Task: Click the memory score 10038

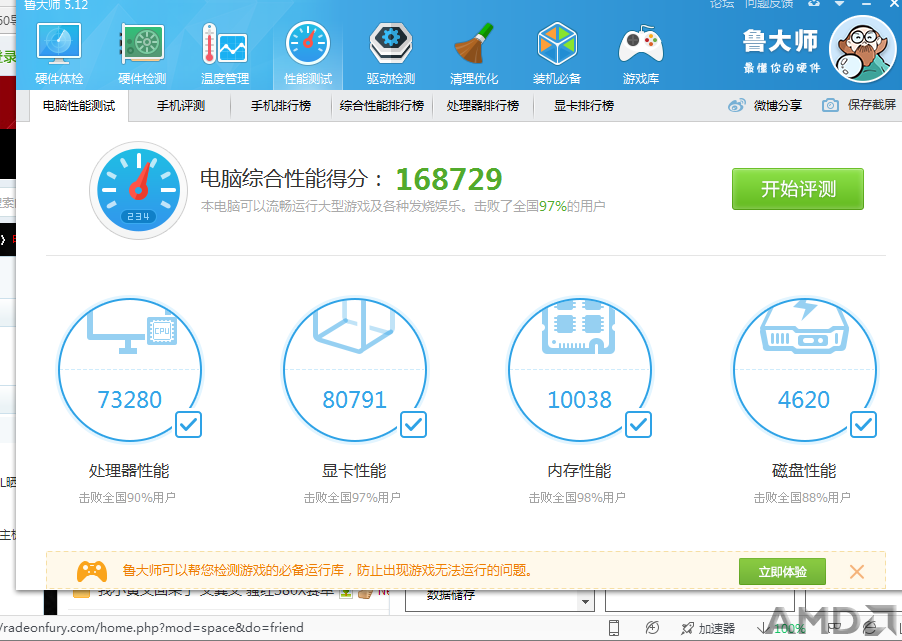Action: click(x=579, y=399)
